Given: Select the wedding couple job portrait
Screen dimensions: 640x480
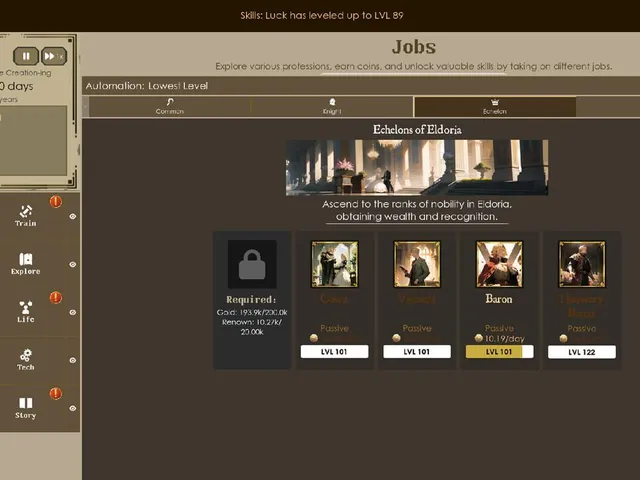Looking at the screenshot, I should 335,264.
